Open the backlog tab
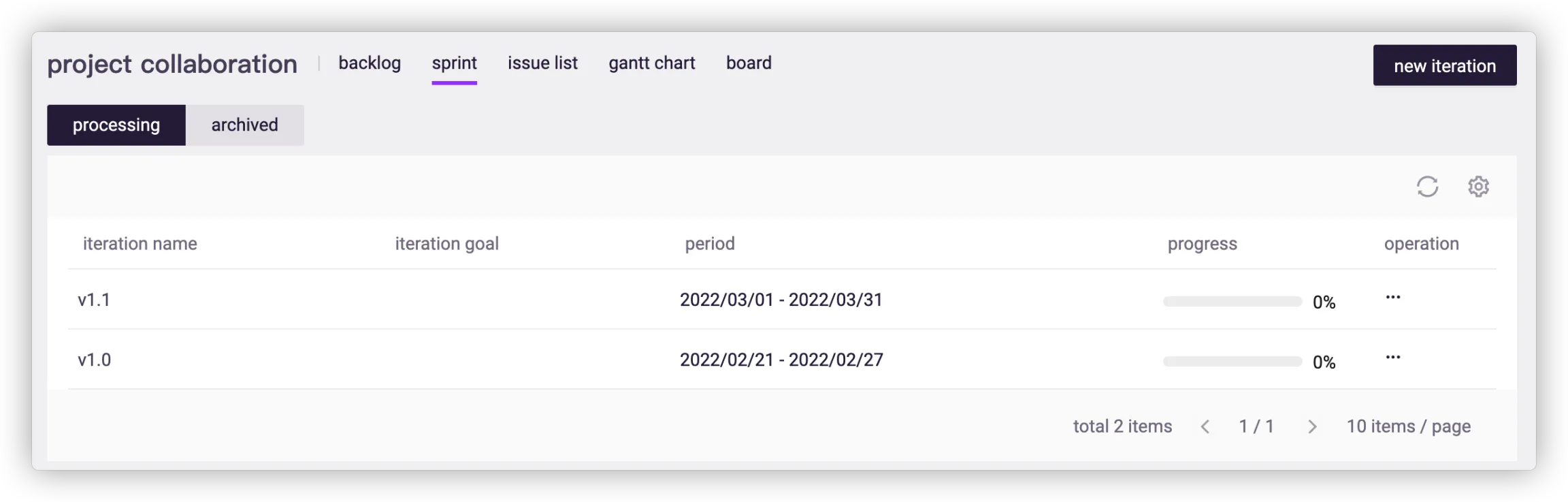Screen dimensions: 1568x502 [370, 63]
